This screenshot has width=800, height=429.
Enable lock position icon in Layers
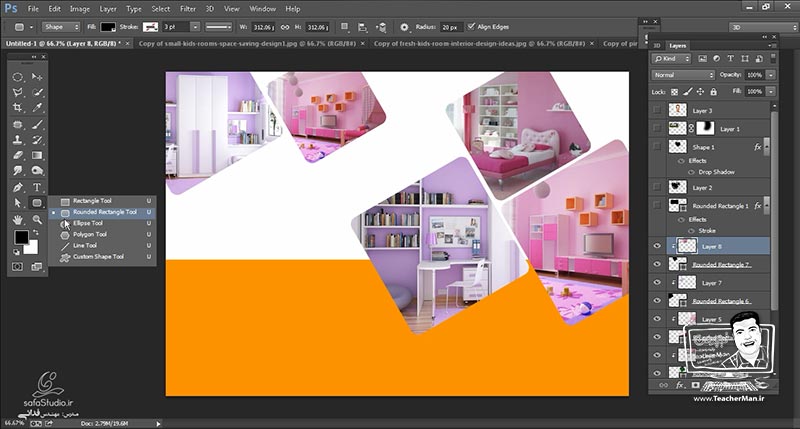(x=700, y=92)
